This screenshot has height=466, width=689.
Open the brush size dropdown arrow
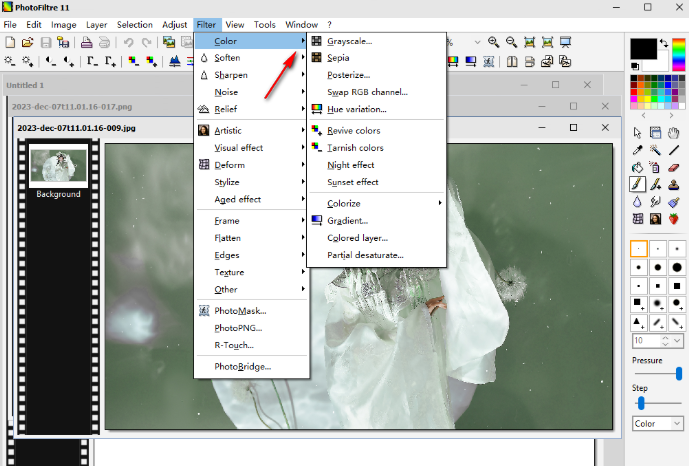677,341
